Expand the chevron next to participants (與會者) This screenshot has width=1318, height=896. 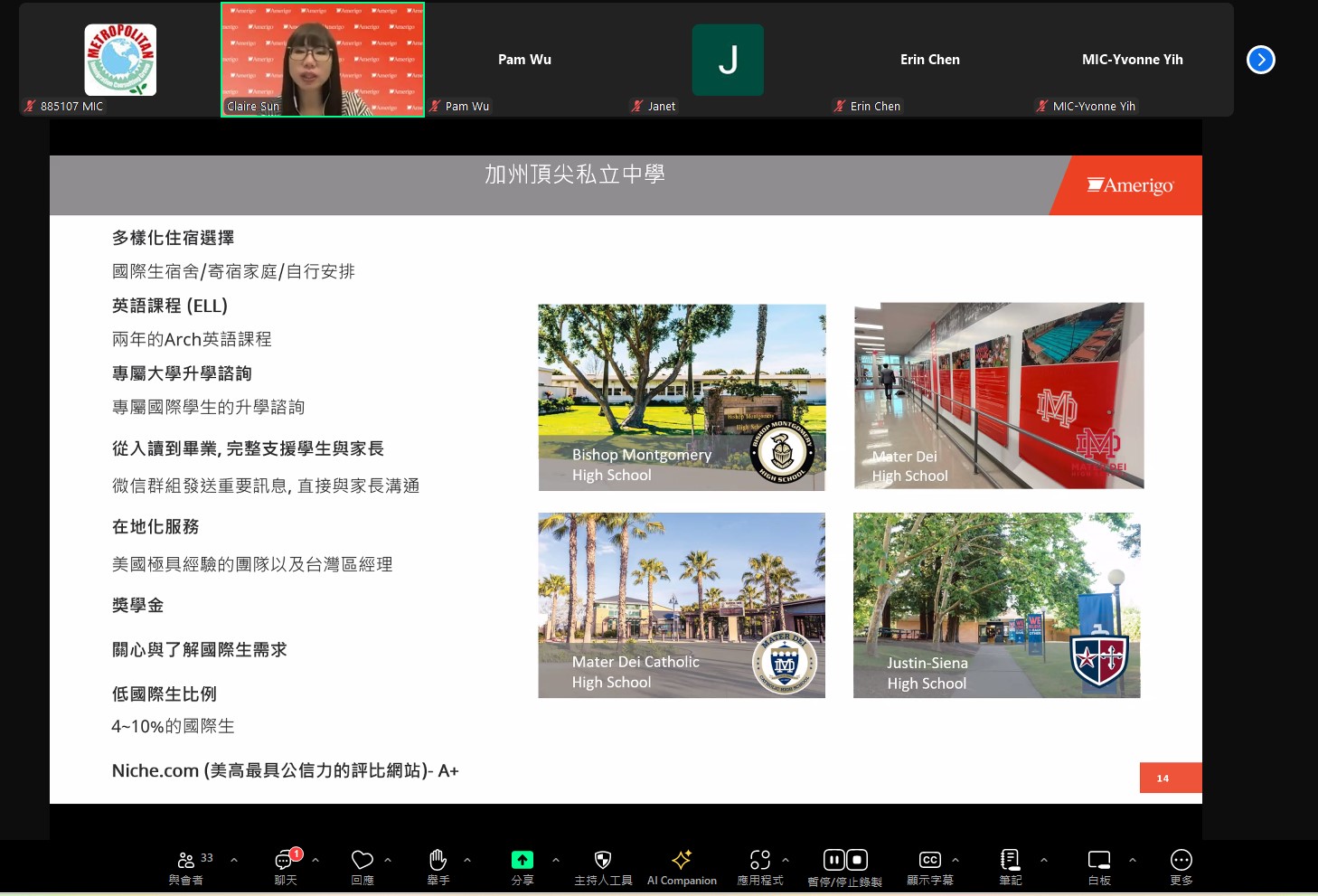click(234, 860)
